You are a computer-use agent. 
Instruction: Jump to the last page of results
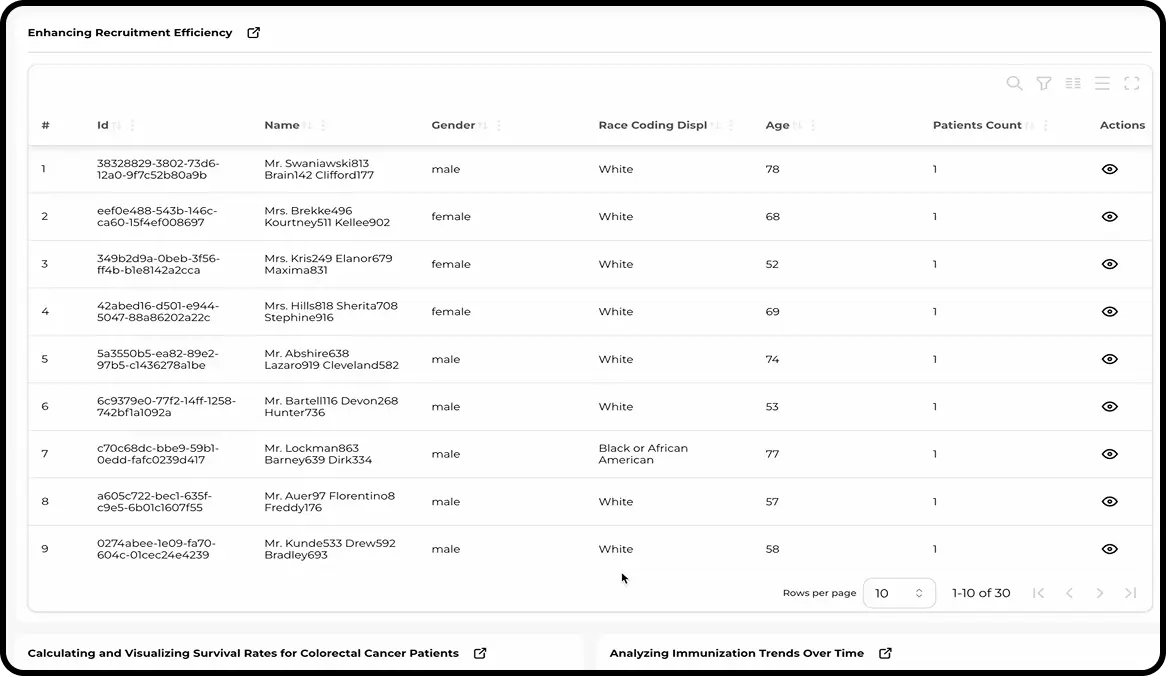pyautogui.click(x=1131, y=593)
